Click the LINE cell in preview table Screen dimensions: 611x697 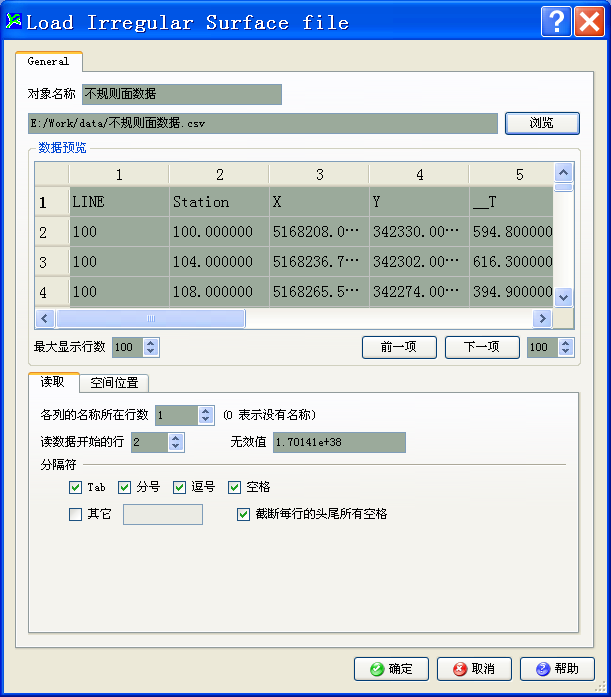pyautogui.click(x=119, y=202)
